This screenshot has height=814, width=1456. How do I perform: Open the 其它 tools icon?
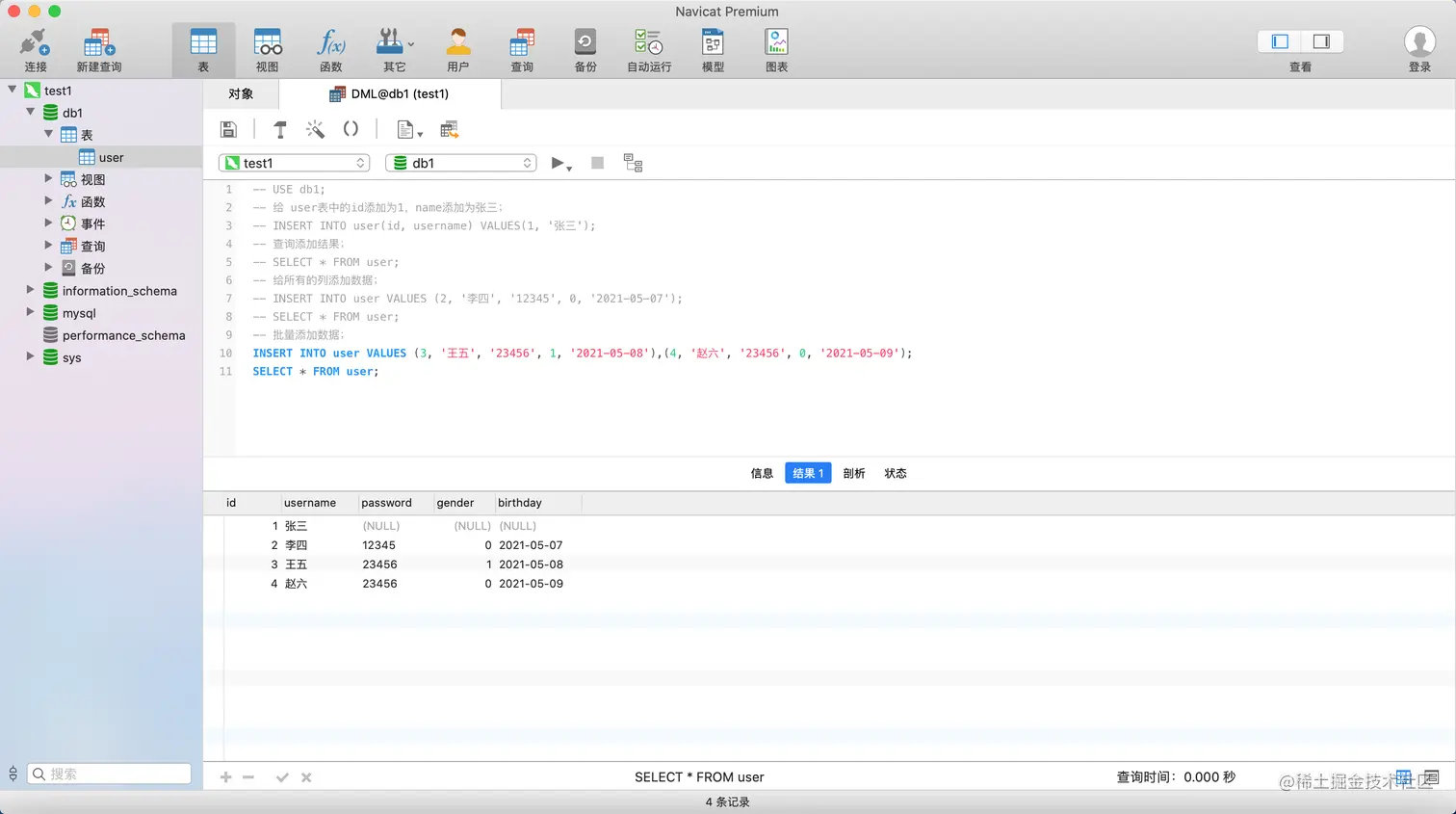click(394, 50)
